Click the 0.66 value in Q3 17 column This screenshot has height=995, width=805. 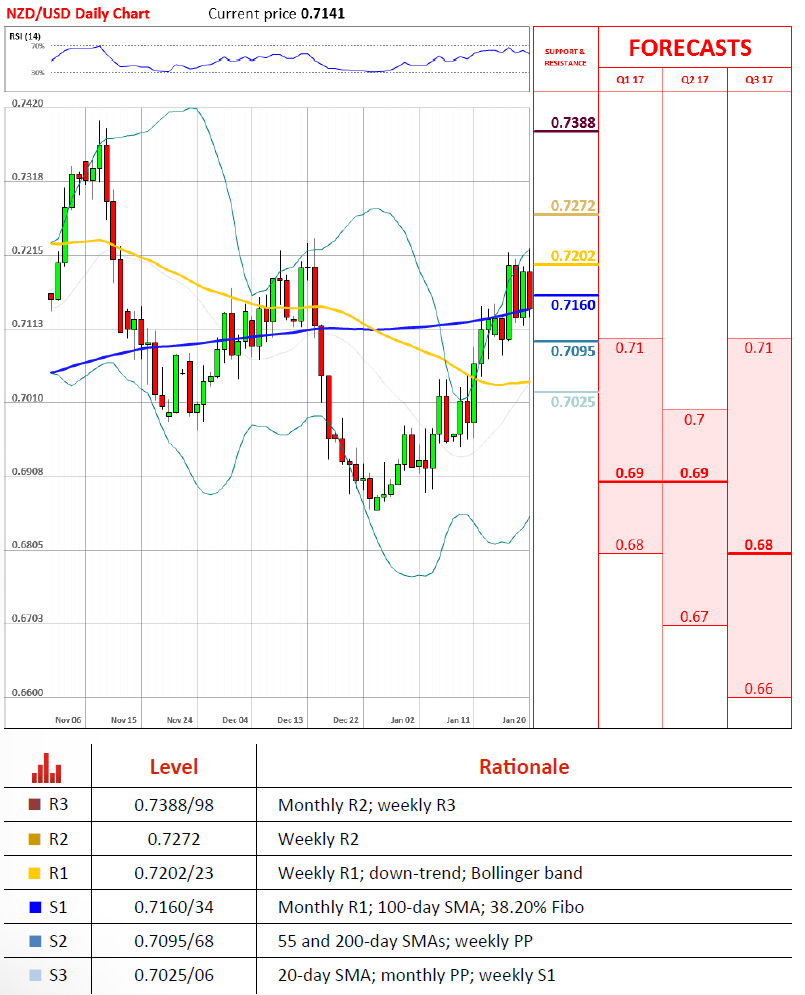coord(759,689)
